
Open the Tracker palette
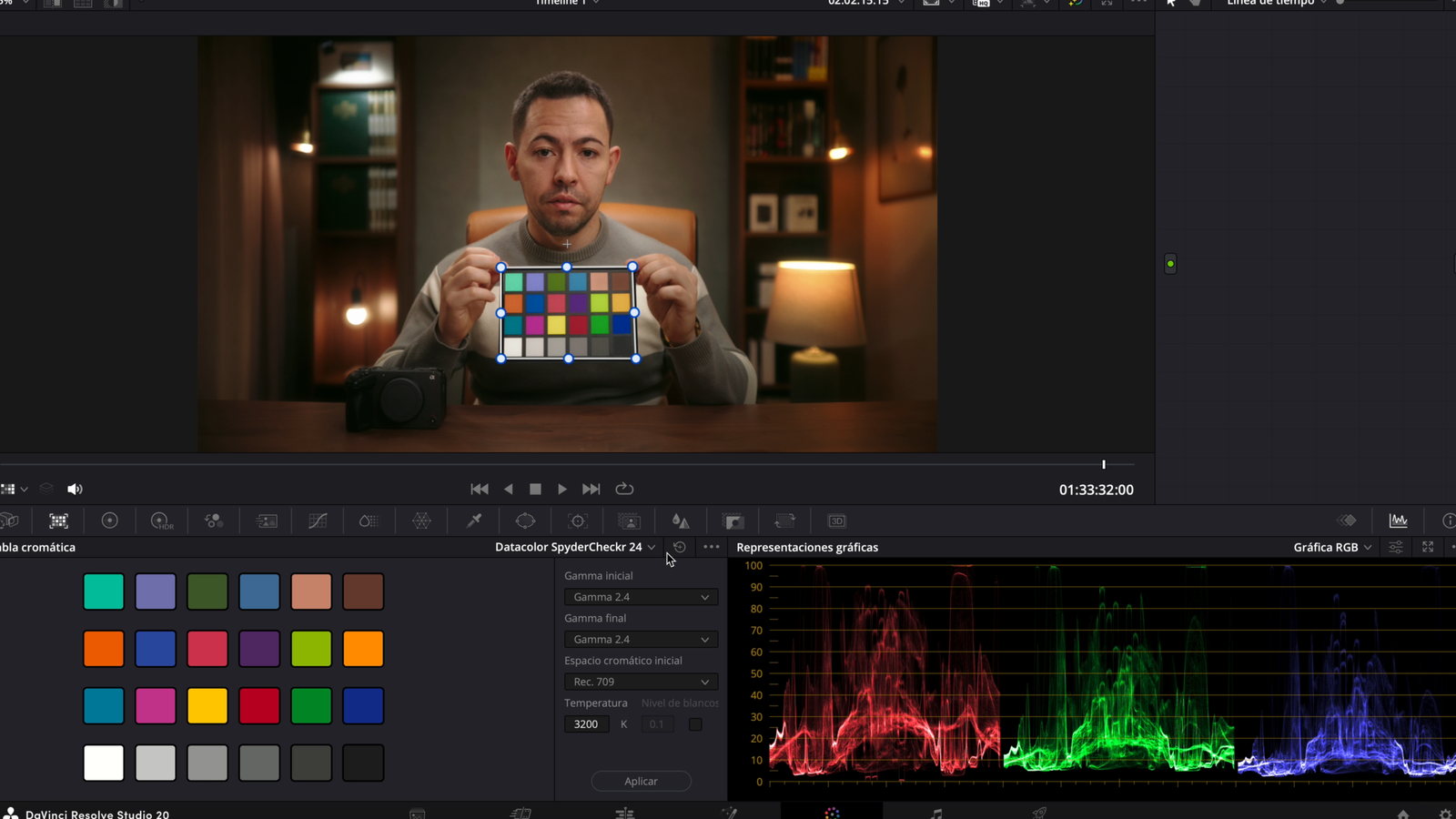[578, 521]
